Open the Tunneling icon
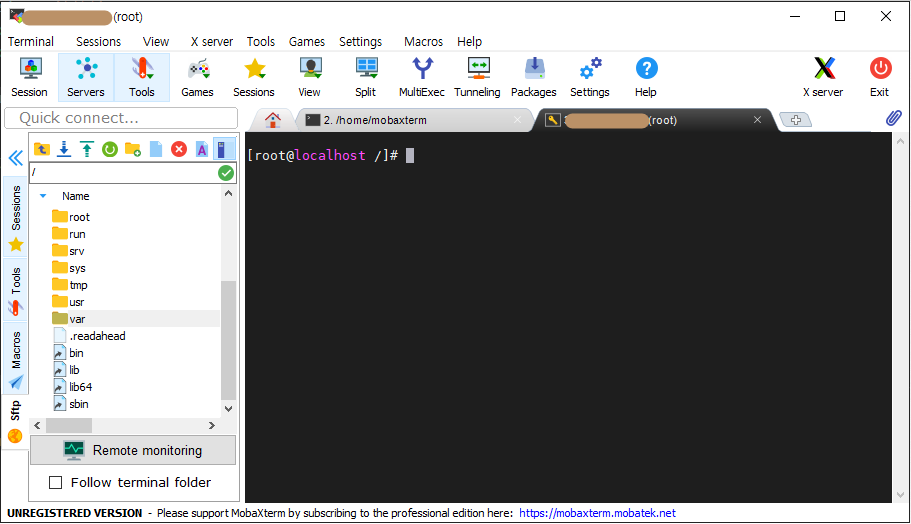 [x=478, y=77]
